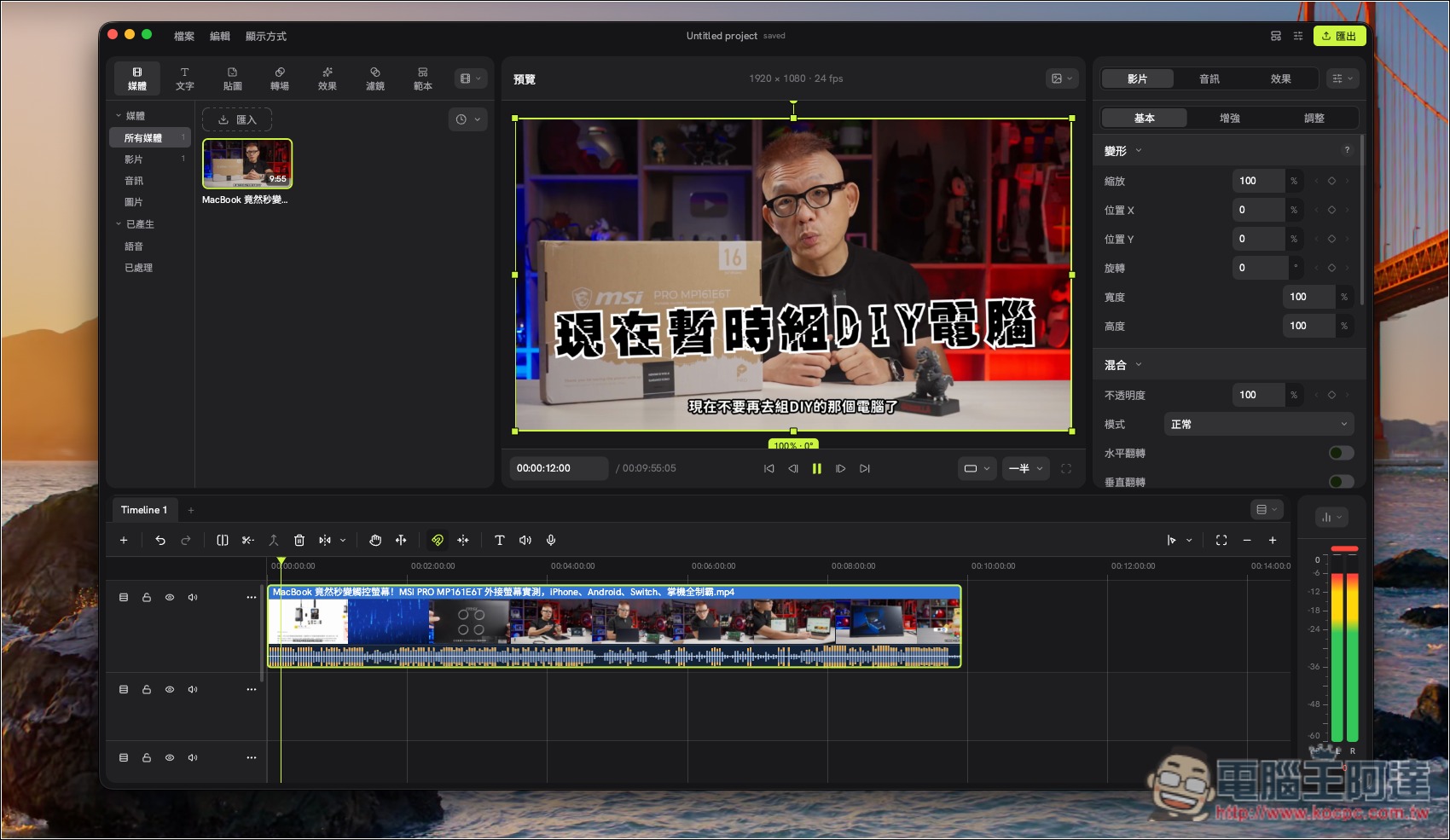Mute the first track speaker icon

tap(193, 597)
